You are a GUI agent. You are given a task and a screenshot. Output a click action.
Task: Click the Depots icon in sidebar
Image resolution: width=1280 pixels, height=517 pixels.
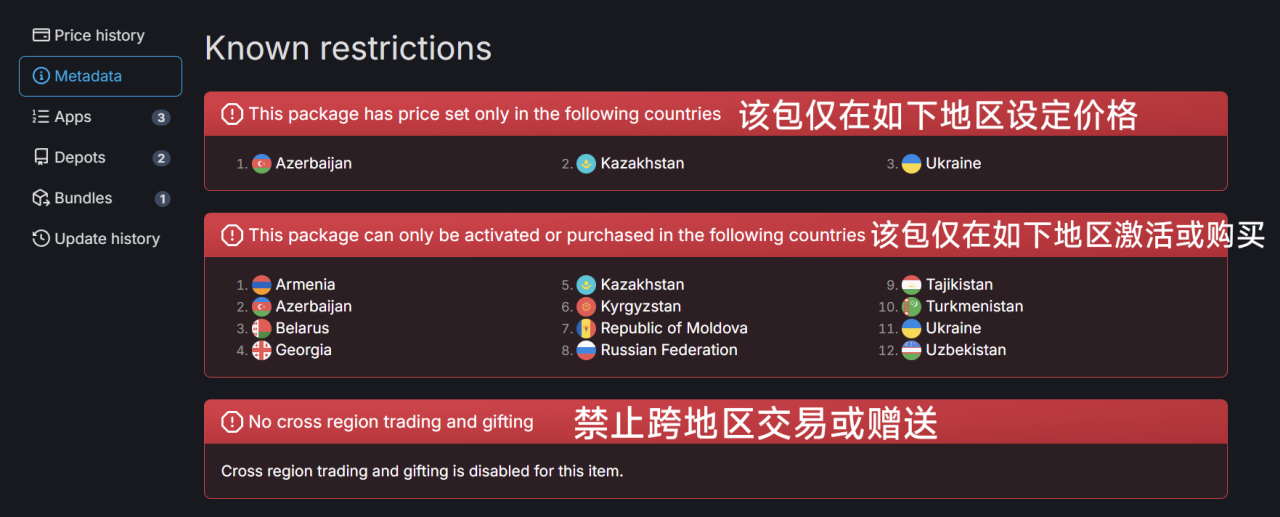[41, 158]
